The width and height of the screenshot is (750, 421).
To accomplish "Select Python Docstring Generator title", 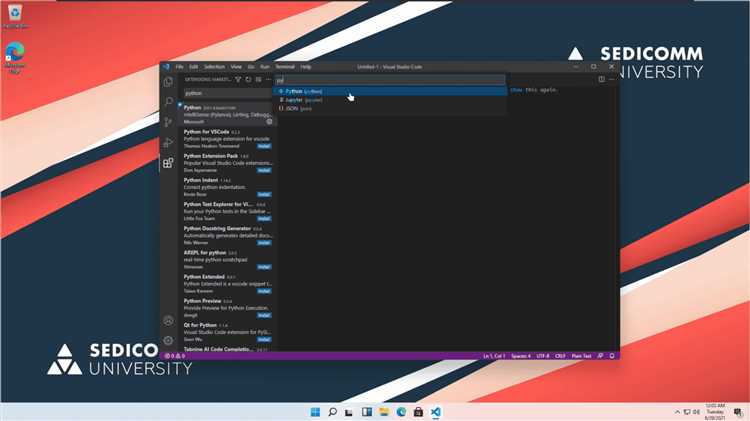I will coord(217,228).
